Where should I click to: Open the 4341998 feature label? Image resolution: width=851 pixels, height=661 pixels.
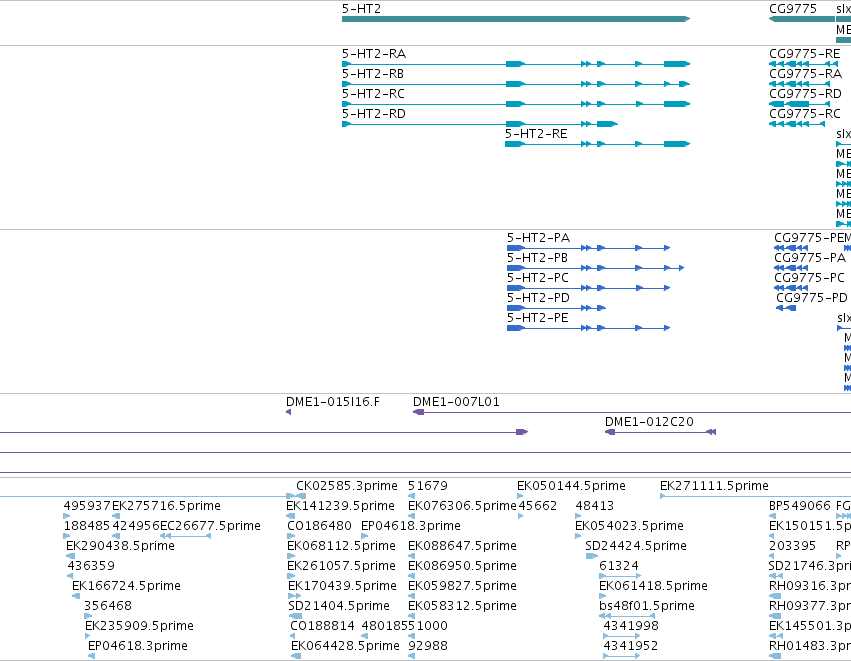coord(631,627)
